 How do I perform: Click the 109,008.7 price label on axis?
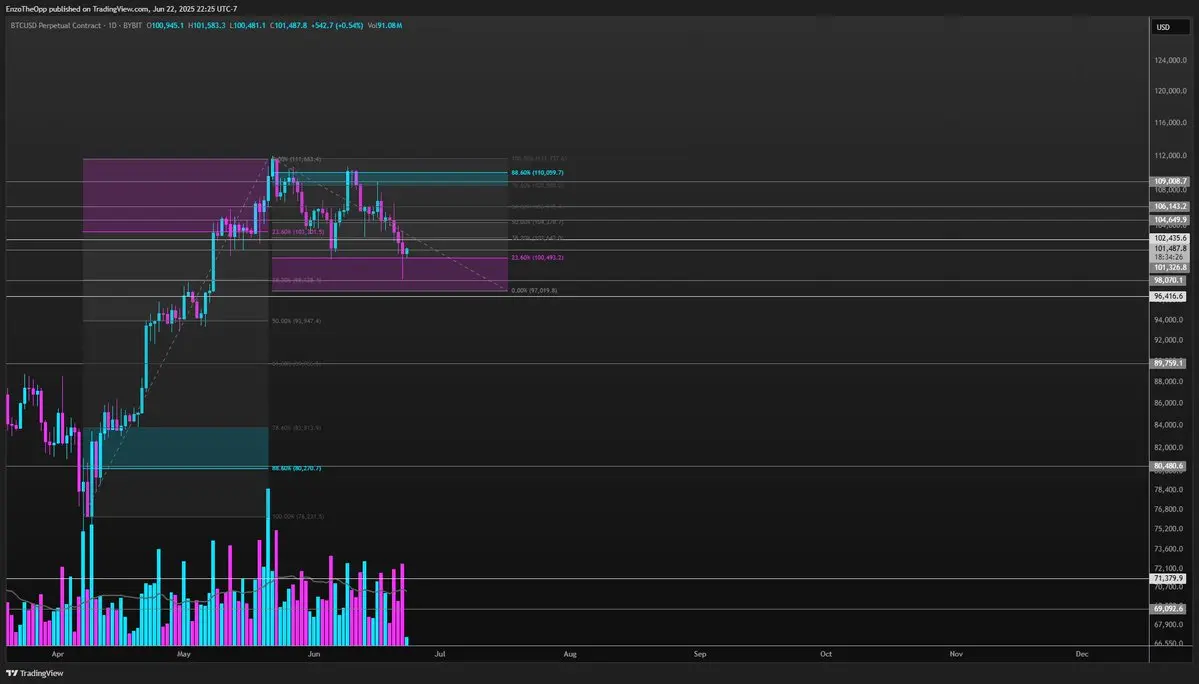(x=1170, y=182)
